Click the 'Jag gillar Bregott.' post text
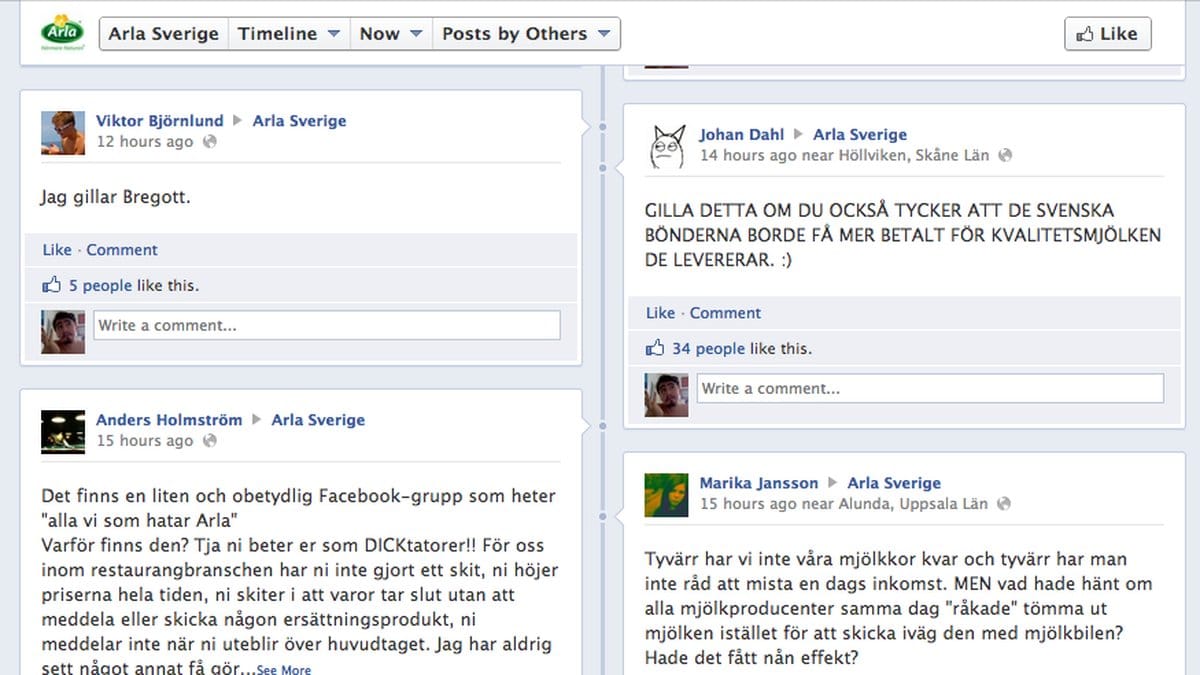Image resolution: width=1200 pixels, height=675 pixels. (x=116, y=197)
